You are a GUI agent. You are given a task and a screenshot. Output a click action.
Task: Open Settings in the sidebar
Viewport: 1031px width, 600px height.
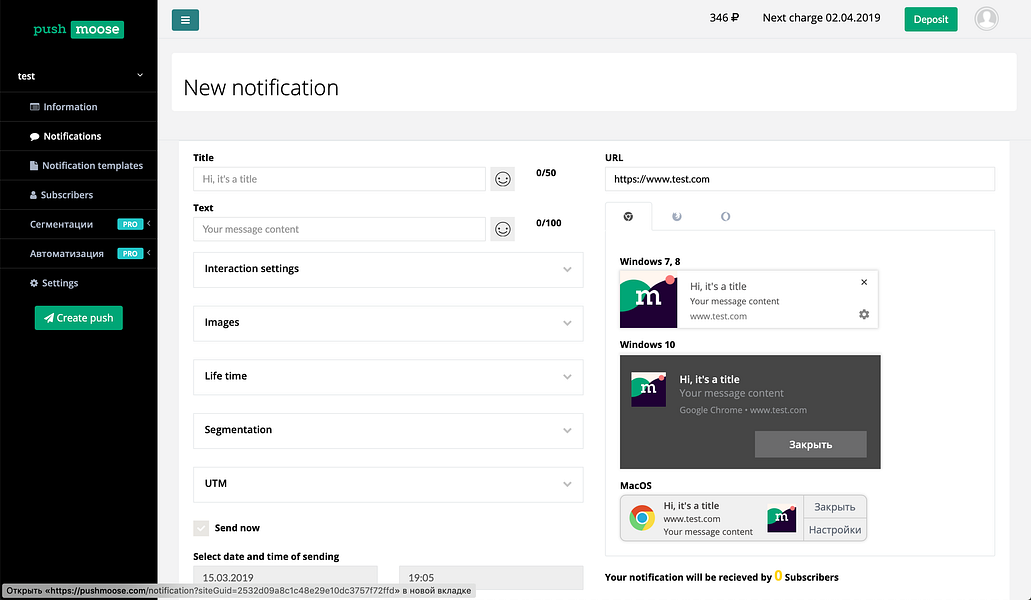pyautogui.click(x=79, y=283)
